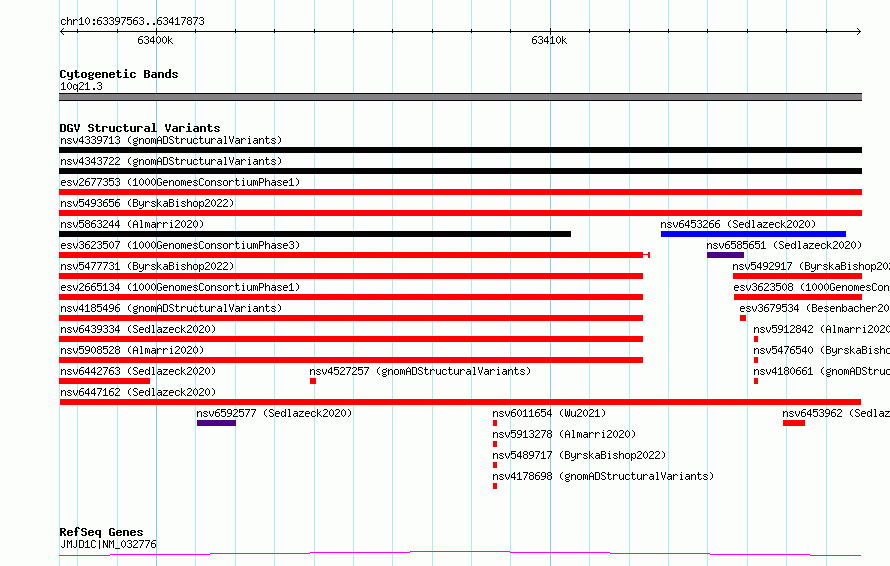
Task: Click the chr10:63397563..63417873 coordinates text
Action: [132, 21]
